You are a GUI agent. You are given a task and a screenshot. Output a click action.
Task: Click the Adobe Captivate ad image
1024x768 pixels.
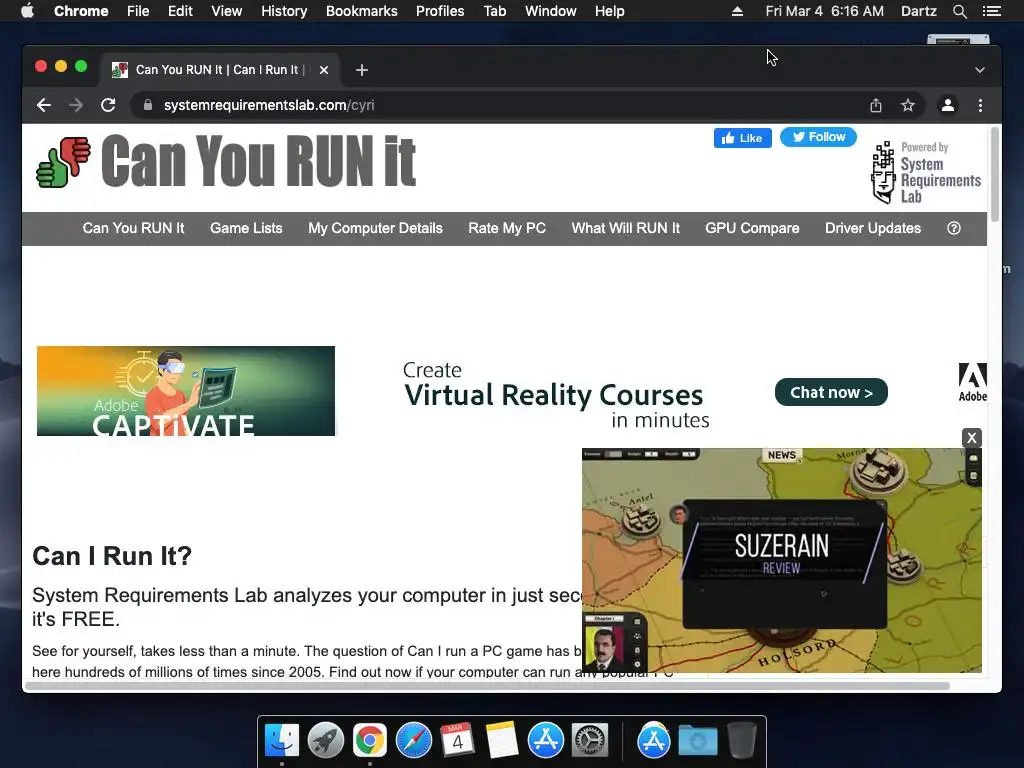(x=186, y=391)
